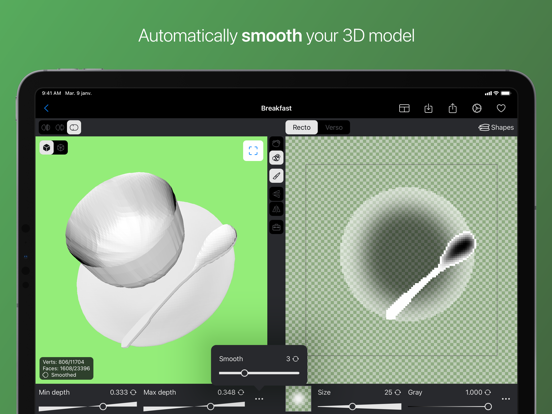The width and height of the screenshot is (552, 414).
Task: Tap the heart favorite icon
Action: pos(501,108)
